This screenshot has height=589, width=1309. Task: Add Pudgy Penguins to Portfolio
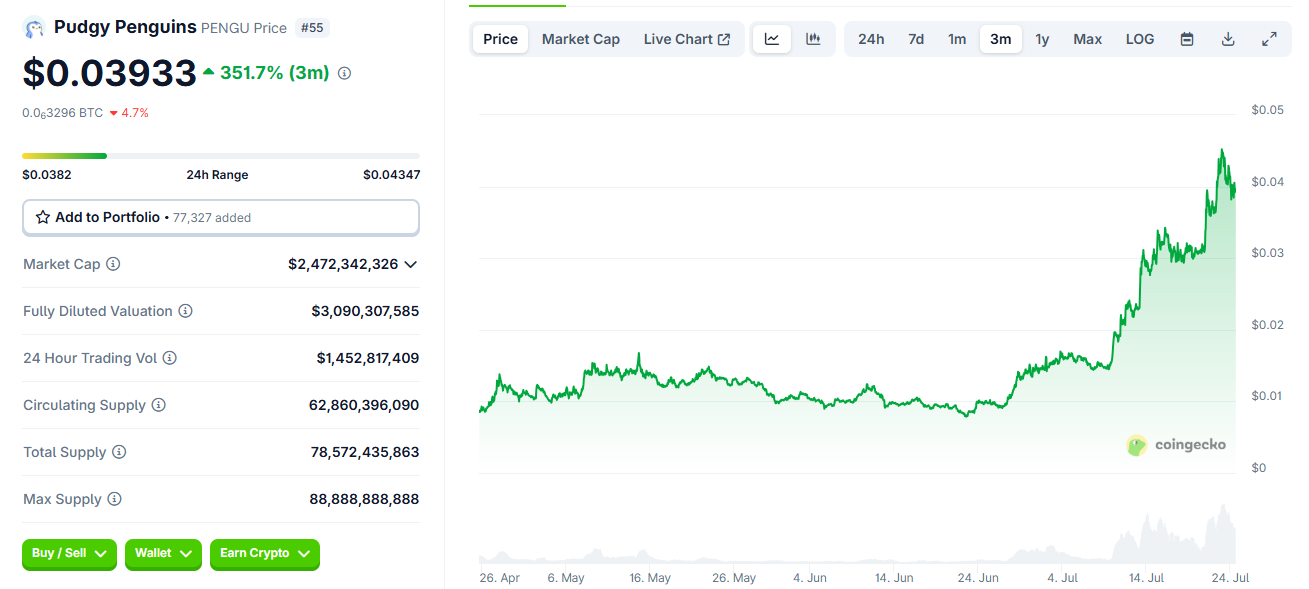pos(221,217)
